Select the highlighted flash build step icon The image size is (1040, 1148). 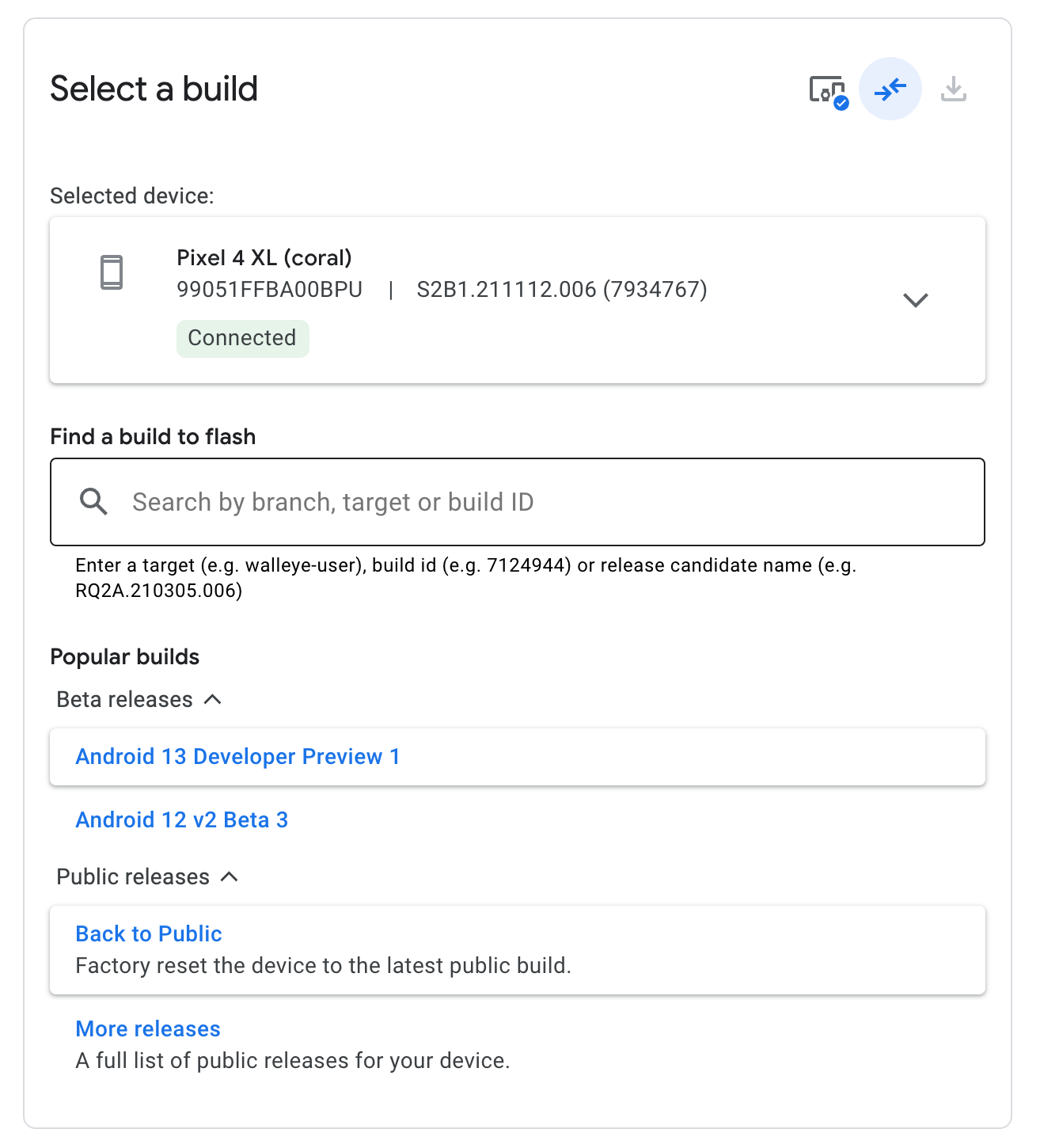890,89
